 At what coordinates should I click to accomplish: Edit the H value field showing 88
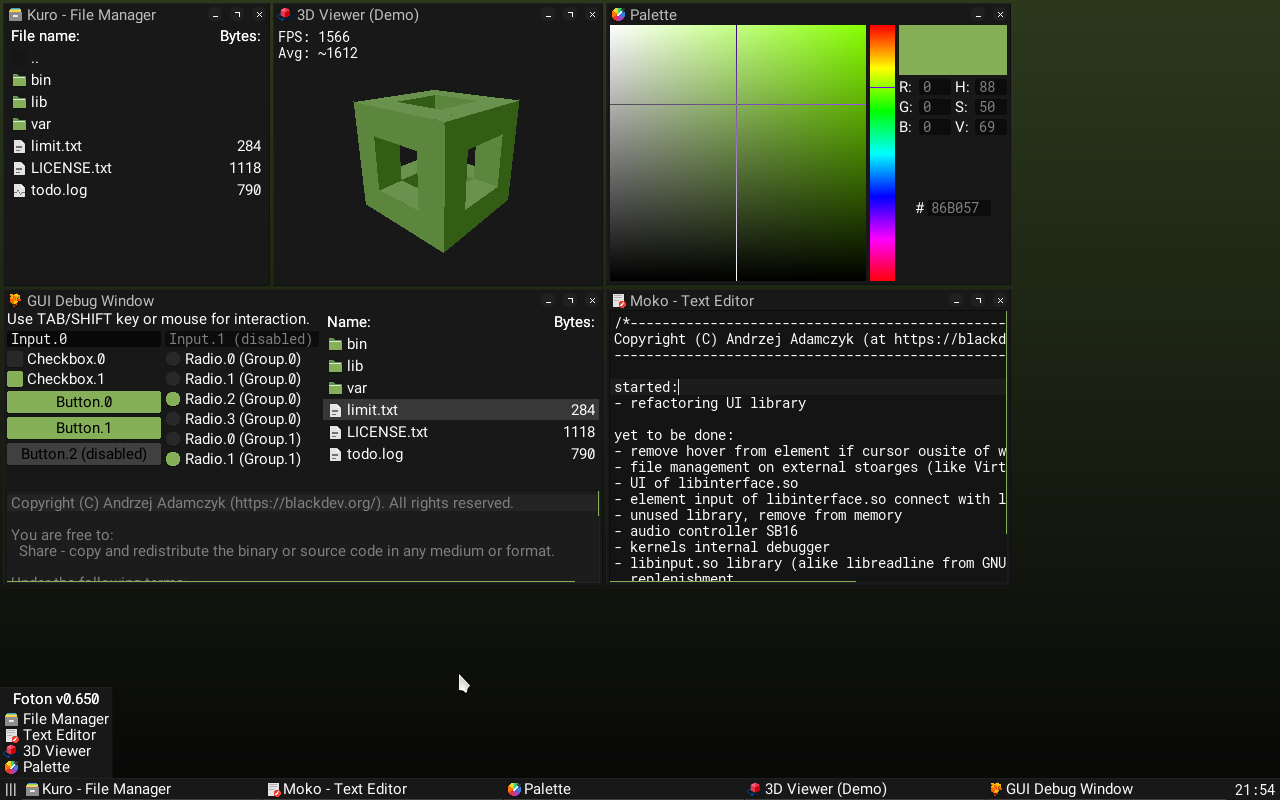[x=990, y=87]
